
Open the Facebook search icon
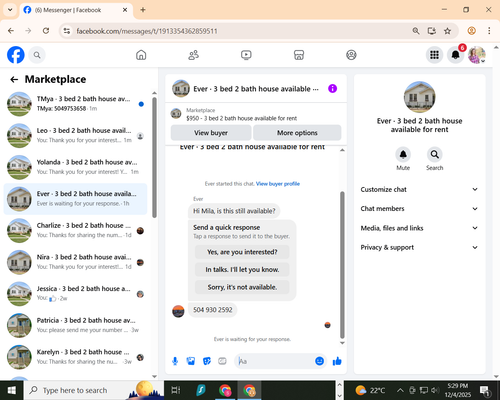click(x=37, y=55)
